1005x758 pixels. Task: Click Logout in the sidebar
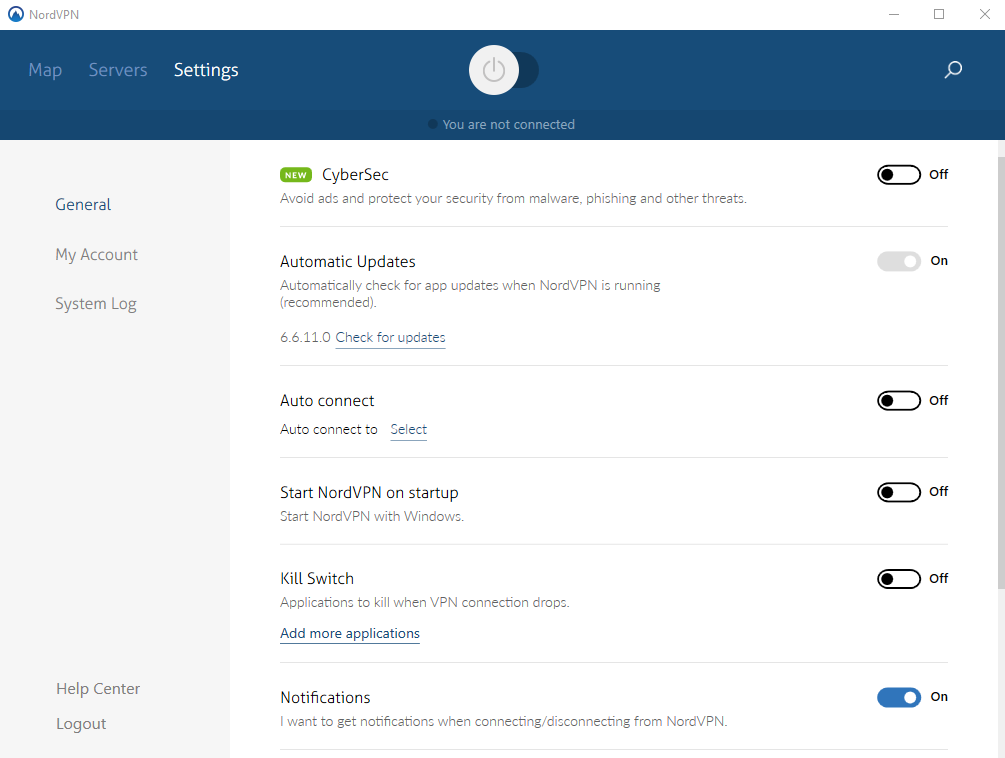pos(81,723)
